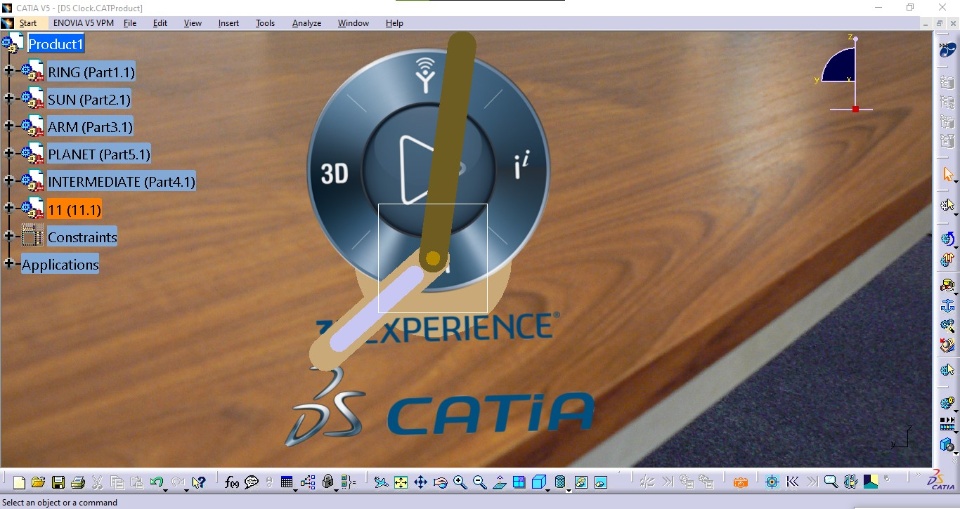
Task: Select ARM (Part3.1) in the tree
Action: click(x=90, y=127)
